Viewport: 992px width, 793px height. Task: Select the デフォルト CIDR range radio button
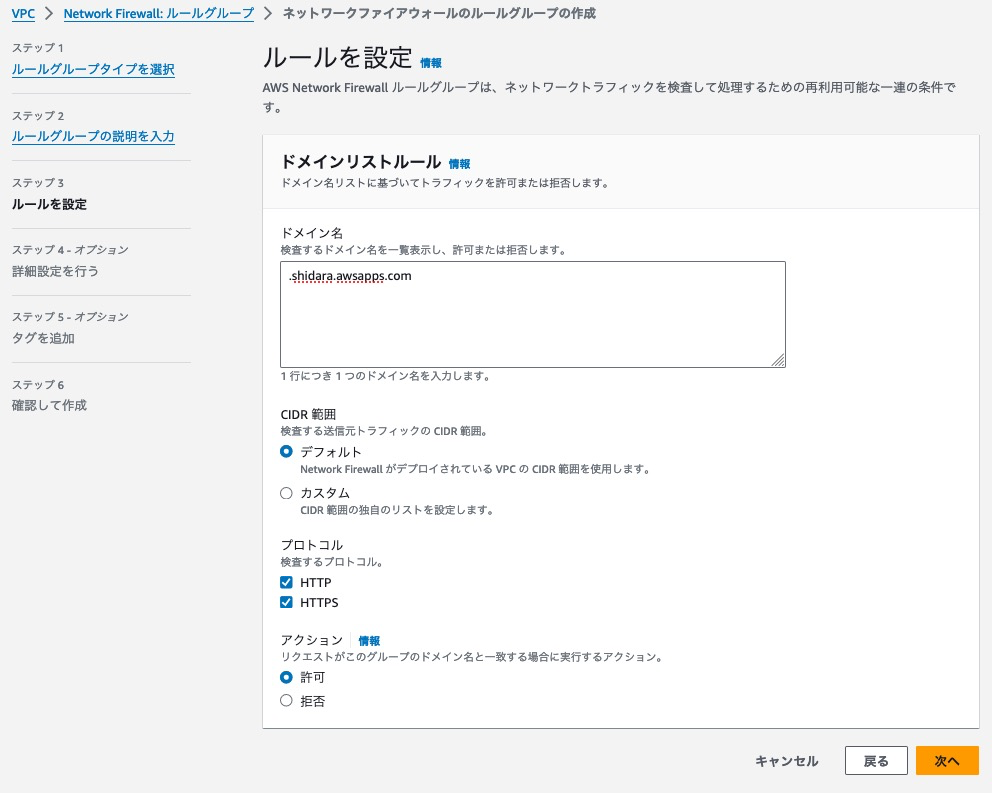tap(286, 451)
